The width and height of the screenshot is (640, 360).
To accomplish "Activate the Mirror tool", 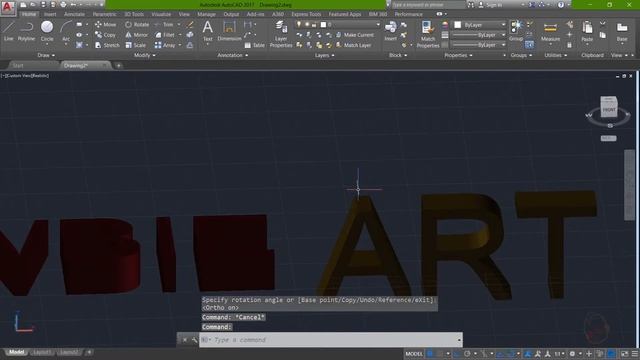I will point(137,35).
